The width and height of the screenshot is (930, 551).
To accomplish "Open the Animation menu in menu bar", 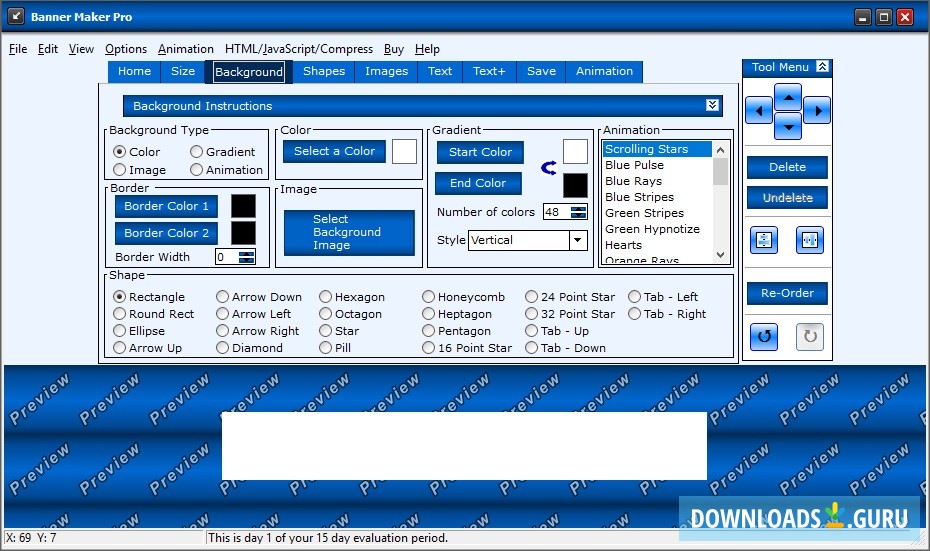I will 186,49.
